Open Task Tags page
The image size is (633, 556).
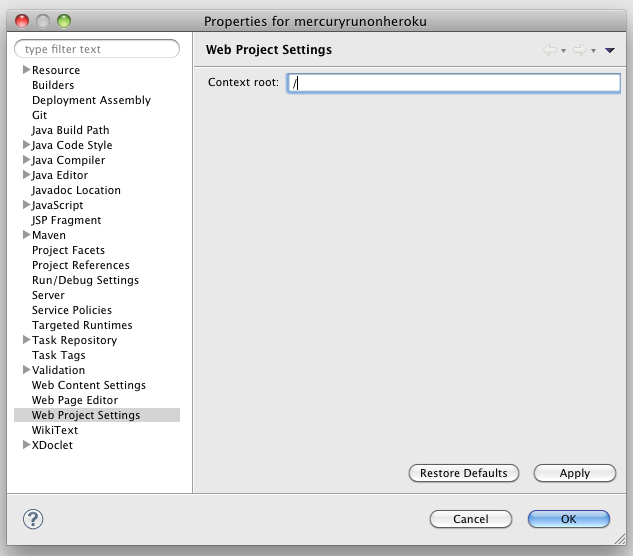59,355
